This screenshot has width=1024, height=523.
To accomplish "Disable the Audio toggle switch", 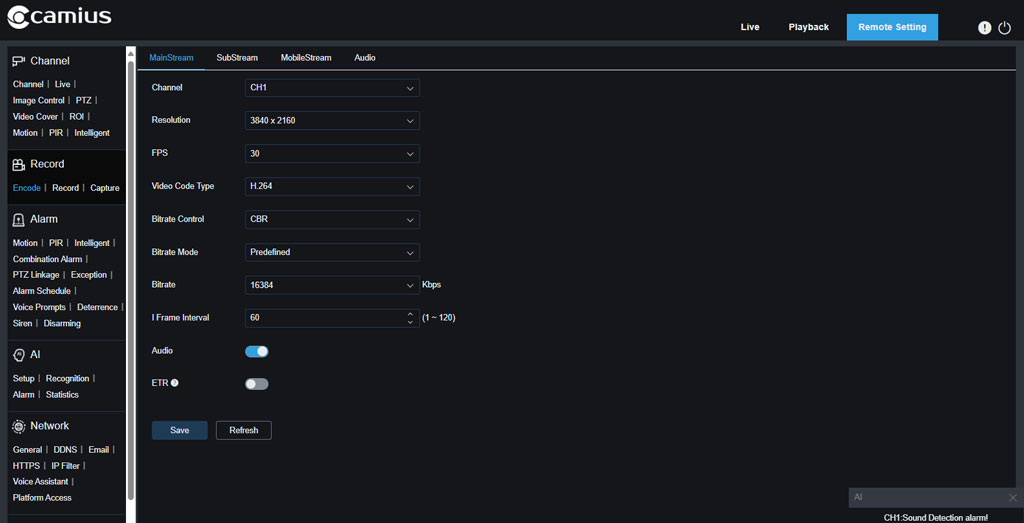I will pos(257,351).
